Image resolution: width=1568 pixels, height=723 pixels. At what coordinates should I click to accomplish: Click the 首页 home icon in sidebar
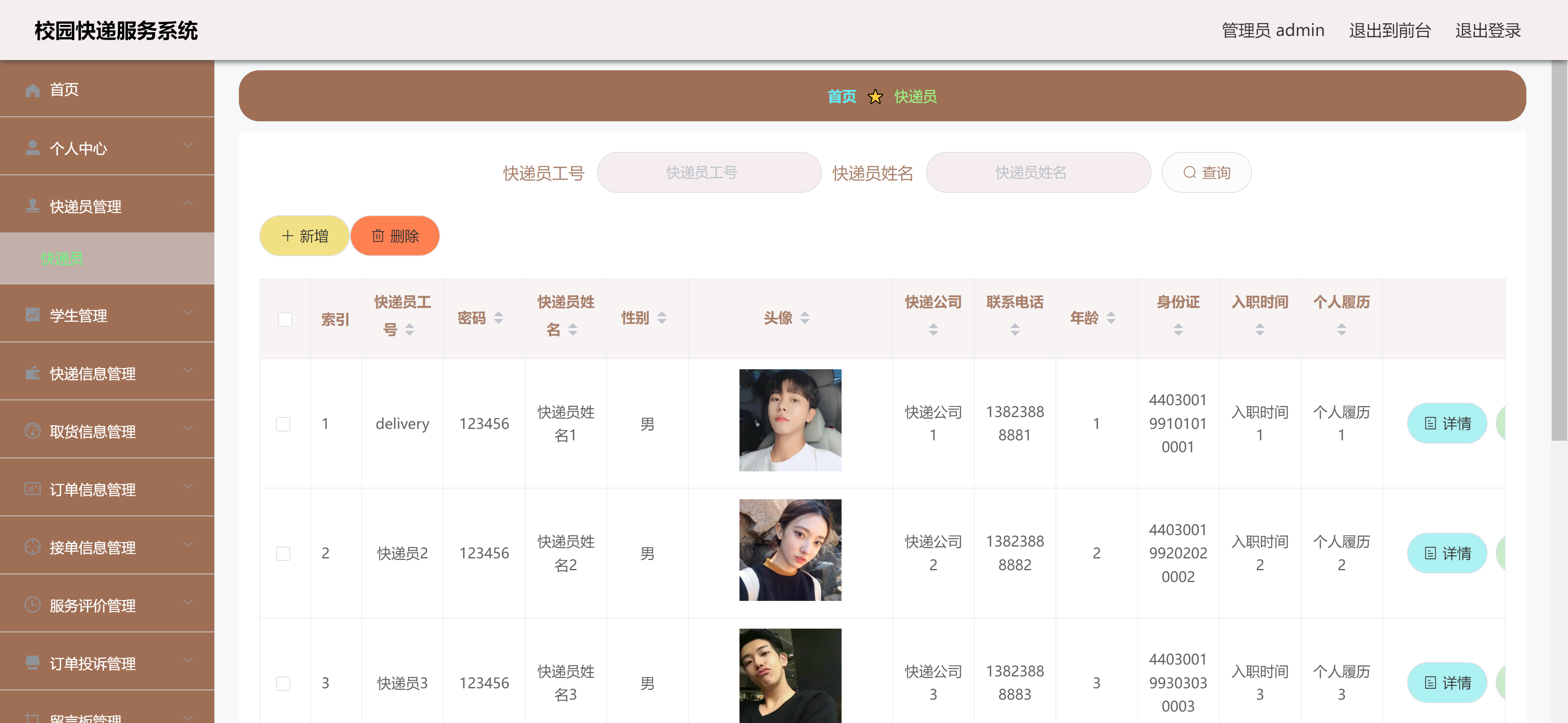(x=32, y=89)
